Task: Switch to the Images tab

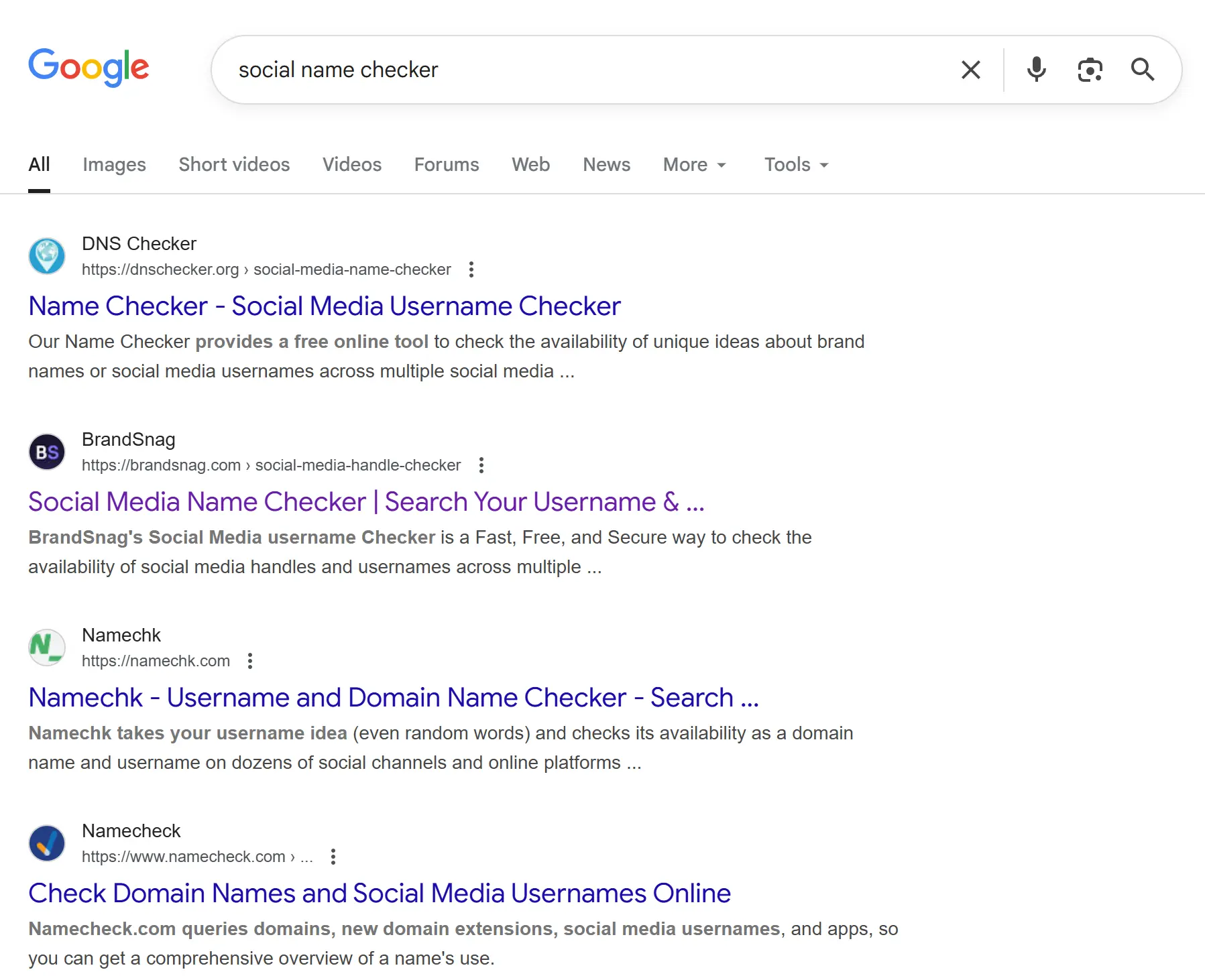Action: point(114,165)
